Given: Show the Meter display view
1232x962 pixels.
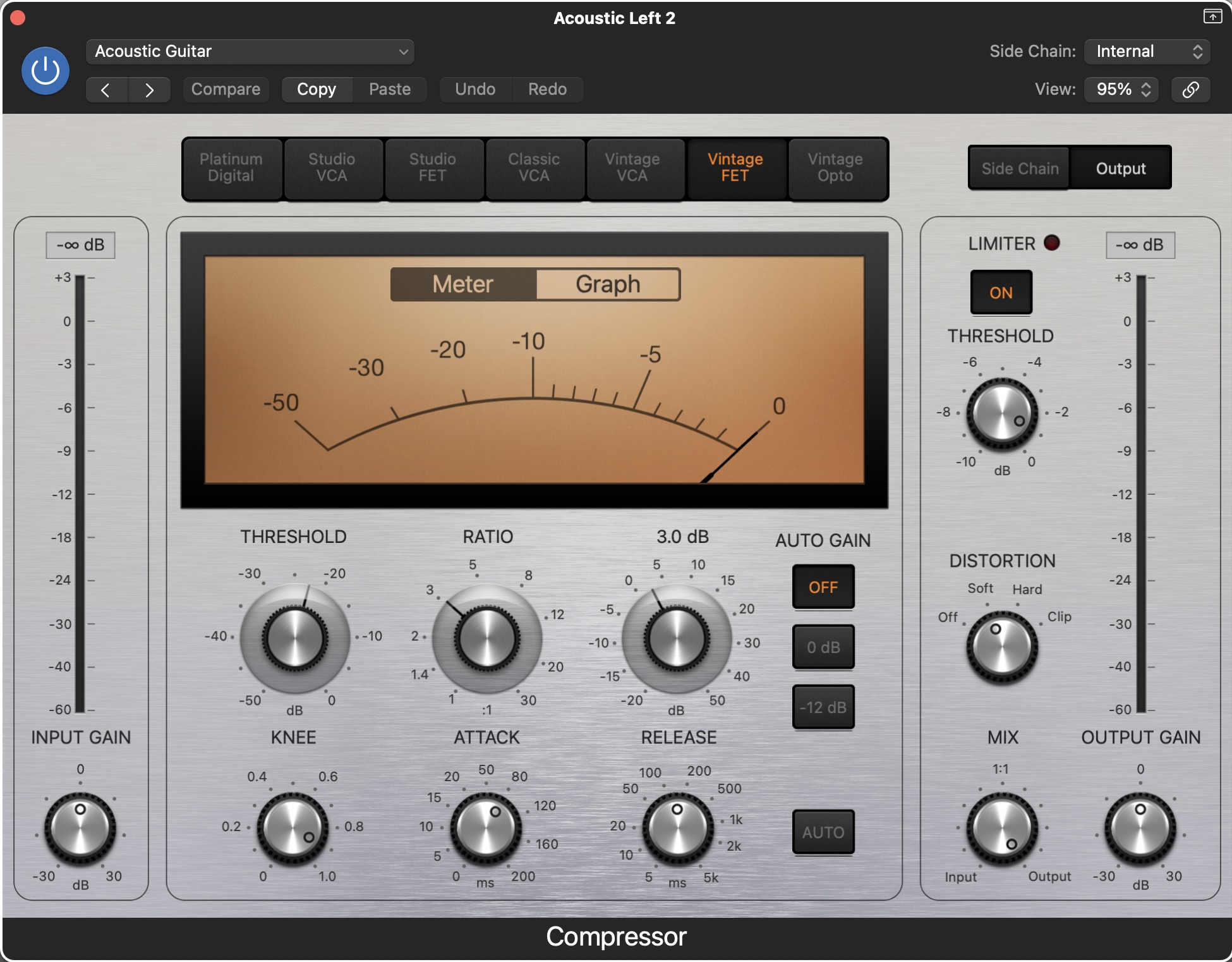Looking at the screenshot, I should (x=463, y=284).
